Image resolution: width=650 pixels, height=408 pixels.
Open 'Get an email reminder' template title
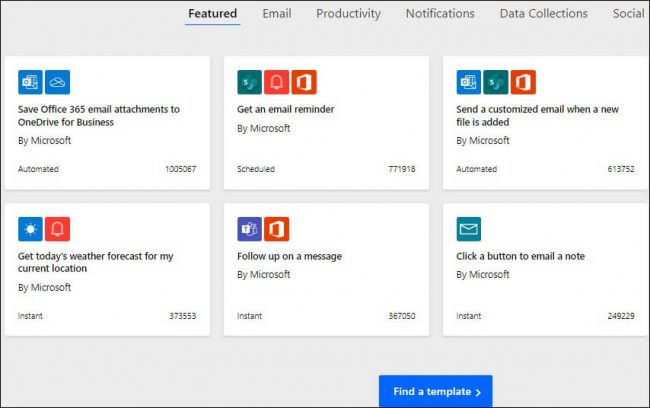point(285,109)
